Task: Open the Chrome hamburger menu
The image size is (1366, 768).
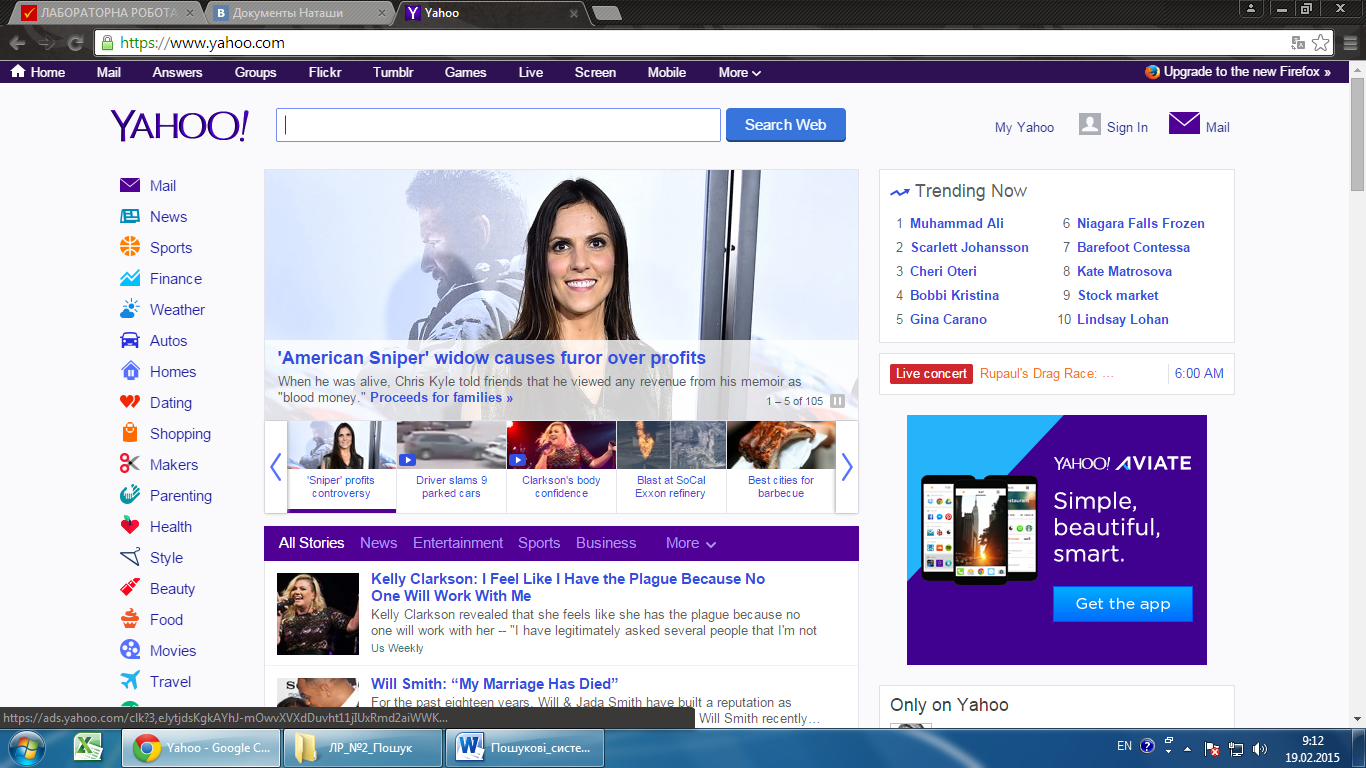Action: pyautogui.click(x=1350, y=43)
